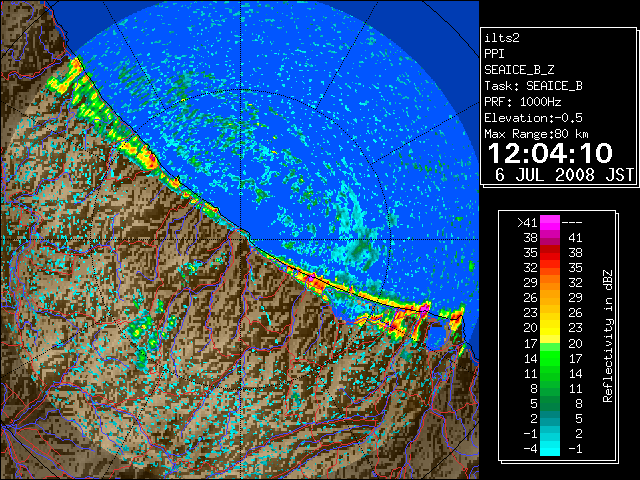Select the -4 legend value
Viewport: 640px width, 480px height.
(x=530, y=448)
